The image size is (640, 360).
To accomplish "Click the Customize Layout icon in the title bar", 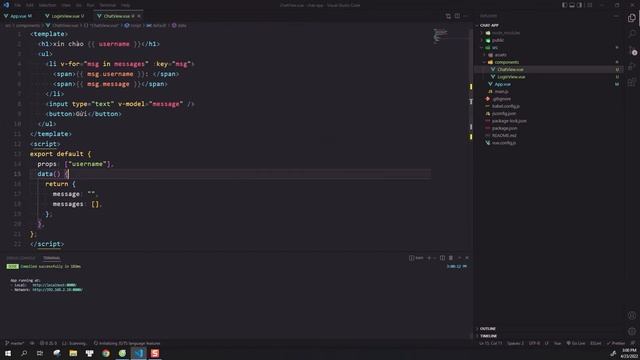I will [589, 5].
